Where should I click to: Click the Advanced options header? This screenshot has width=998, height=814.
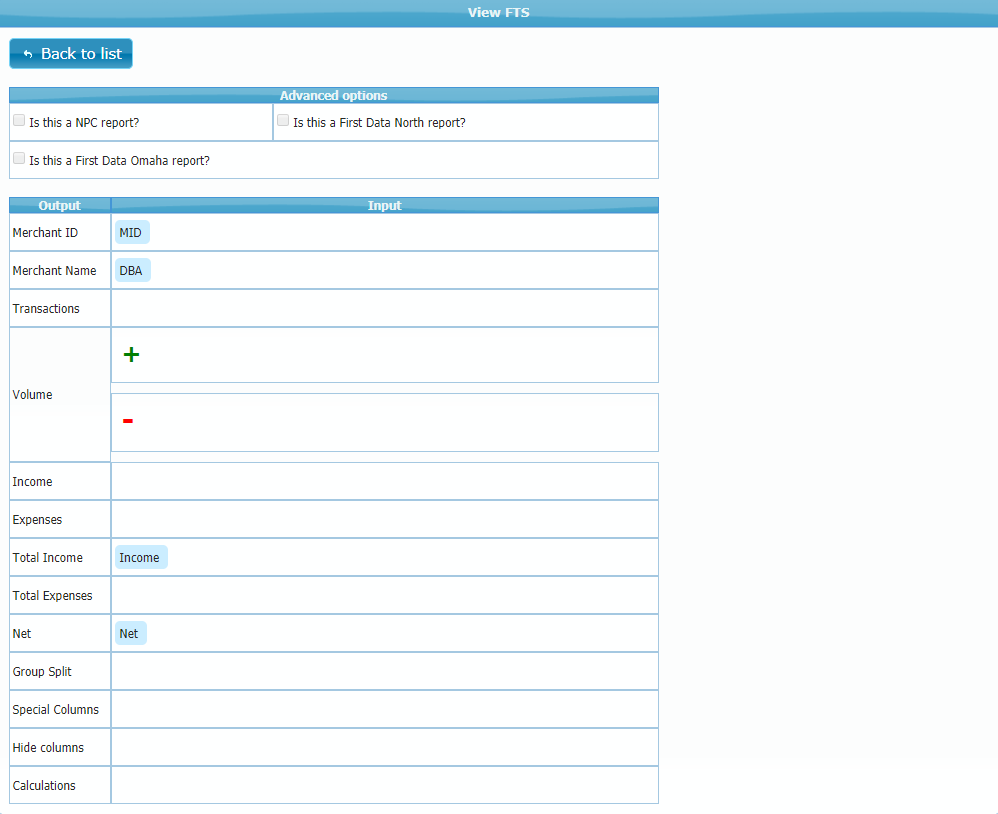click(333, 96)
